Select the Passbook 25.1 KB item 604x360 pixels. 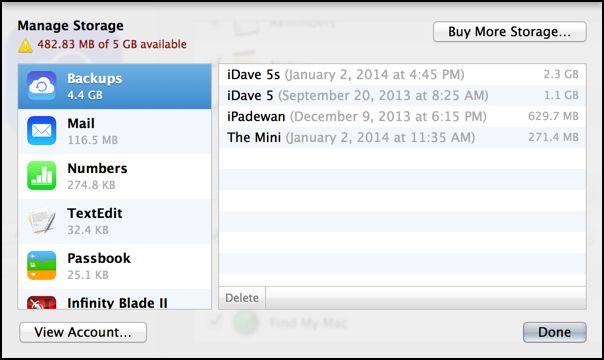point(114,266)
